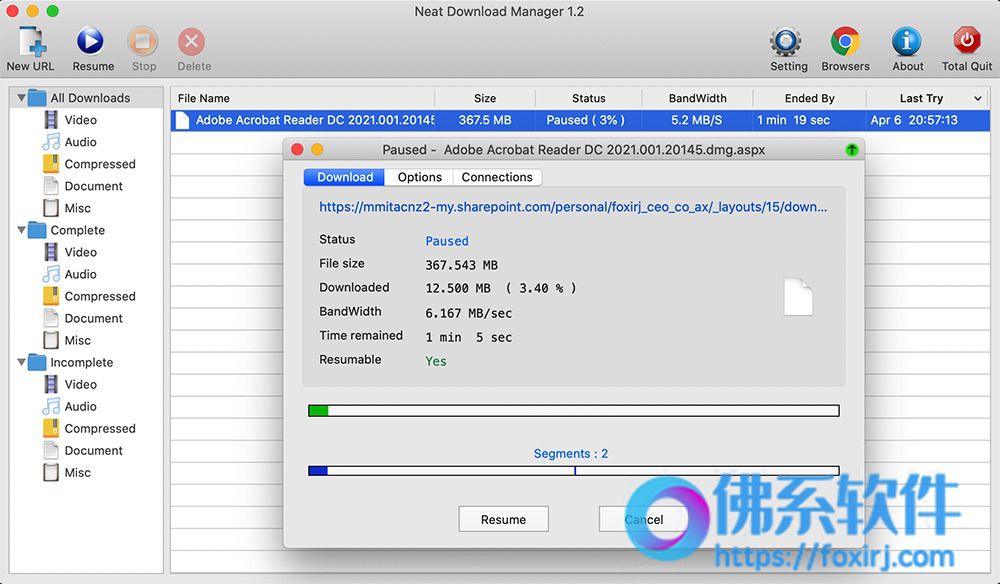The height and width of the screenshot is (584, 1000).
Task: Sort by the Ended By column header
Action: click(x=809, y=98)
